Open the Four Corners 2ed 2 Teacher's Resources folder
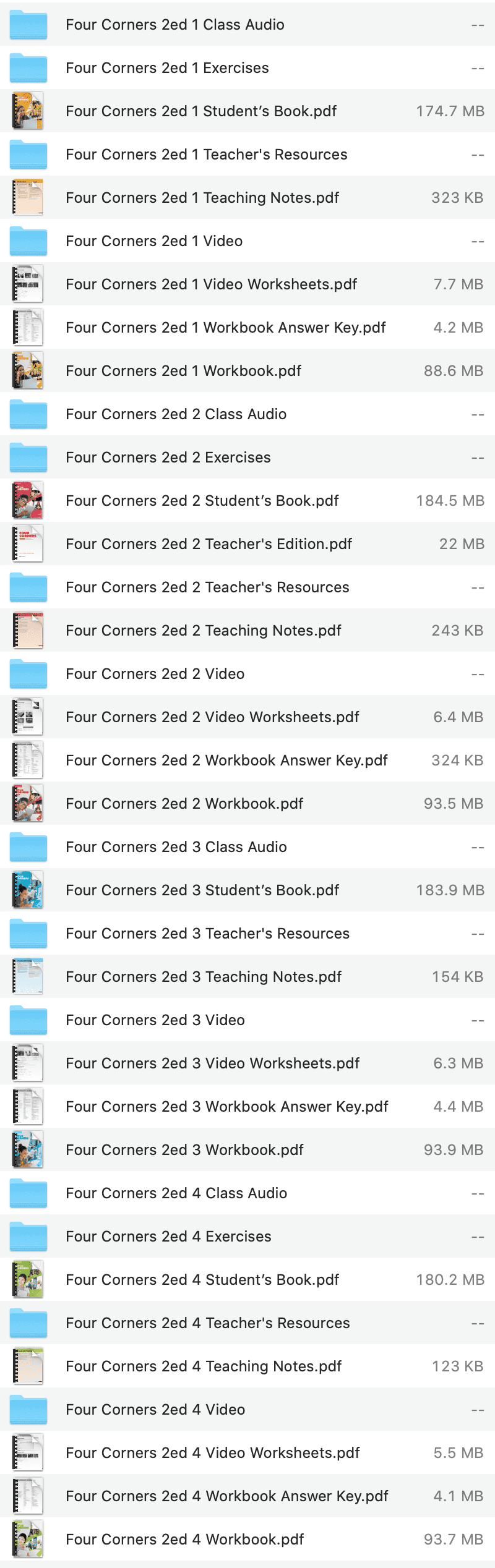This screenshot has height=1568, width=495. coord(207,587)
